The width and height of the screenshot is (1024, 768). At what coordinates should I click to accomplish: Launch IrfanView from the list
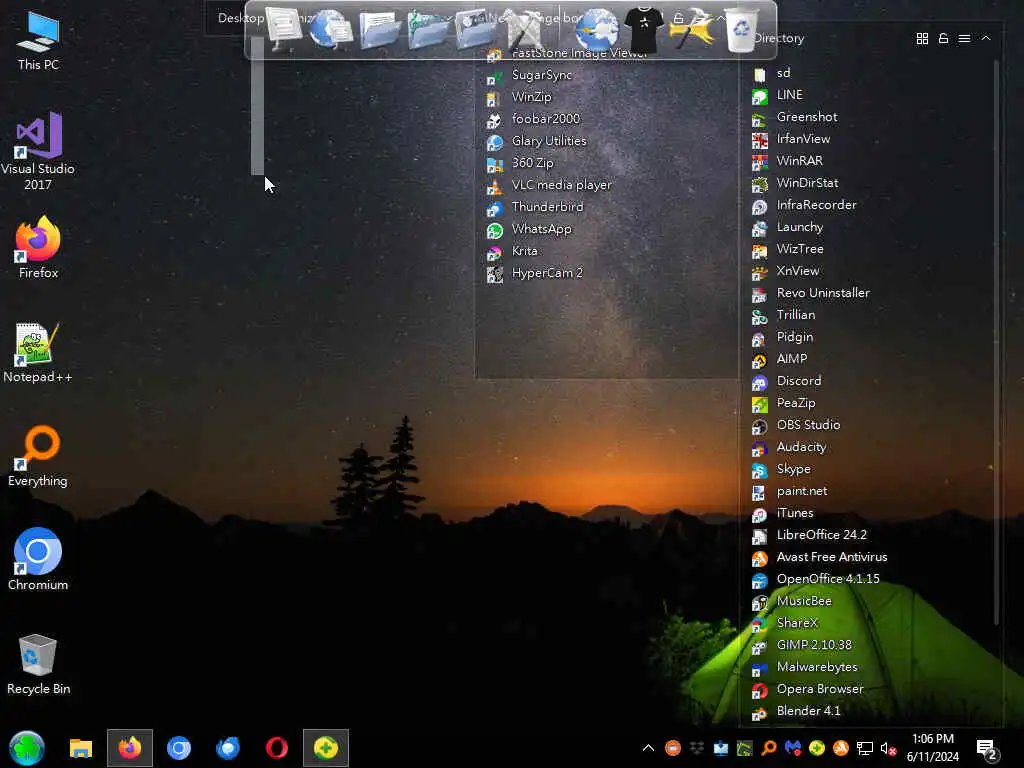click(x=791, y=139)
